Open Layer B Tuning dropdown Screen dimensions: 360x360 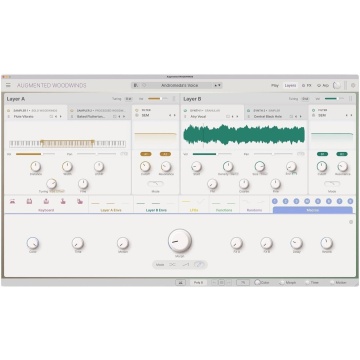click(x=305, y=99)
